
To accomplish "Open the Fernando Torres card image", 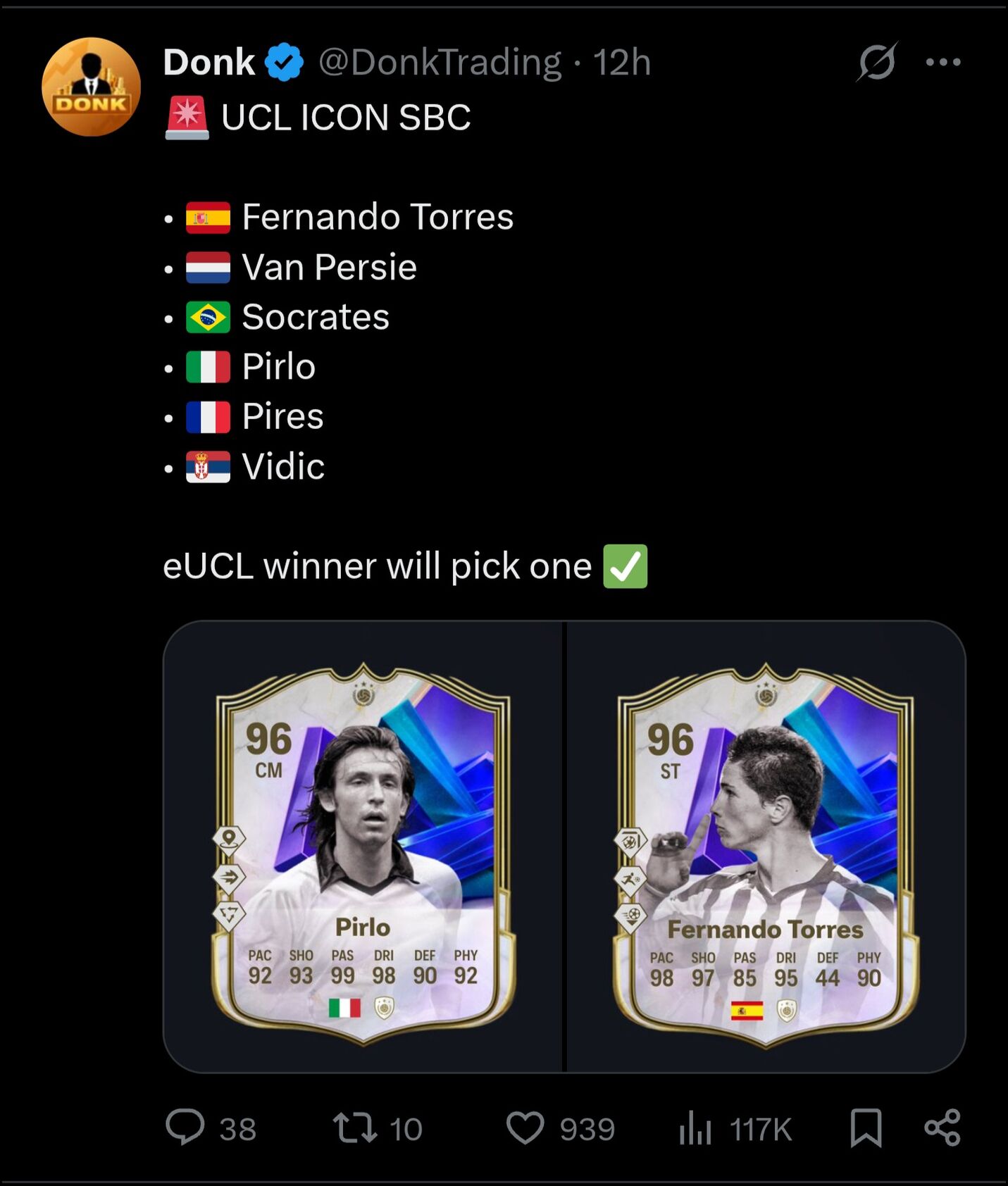I will [x=766, y=847].
